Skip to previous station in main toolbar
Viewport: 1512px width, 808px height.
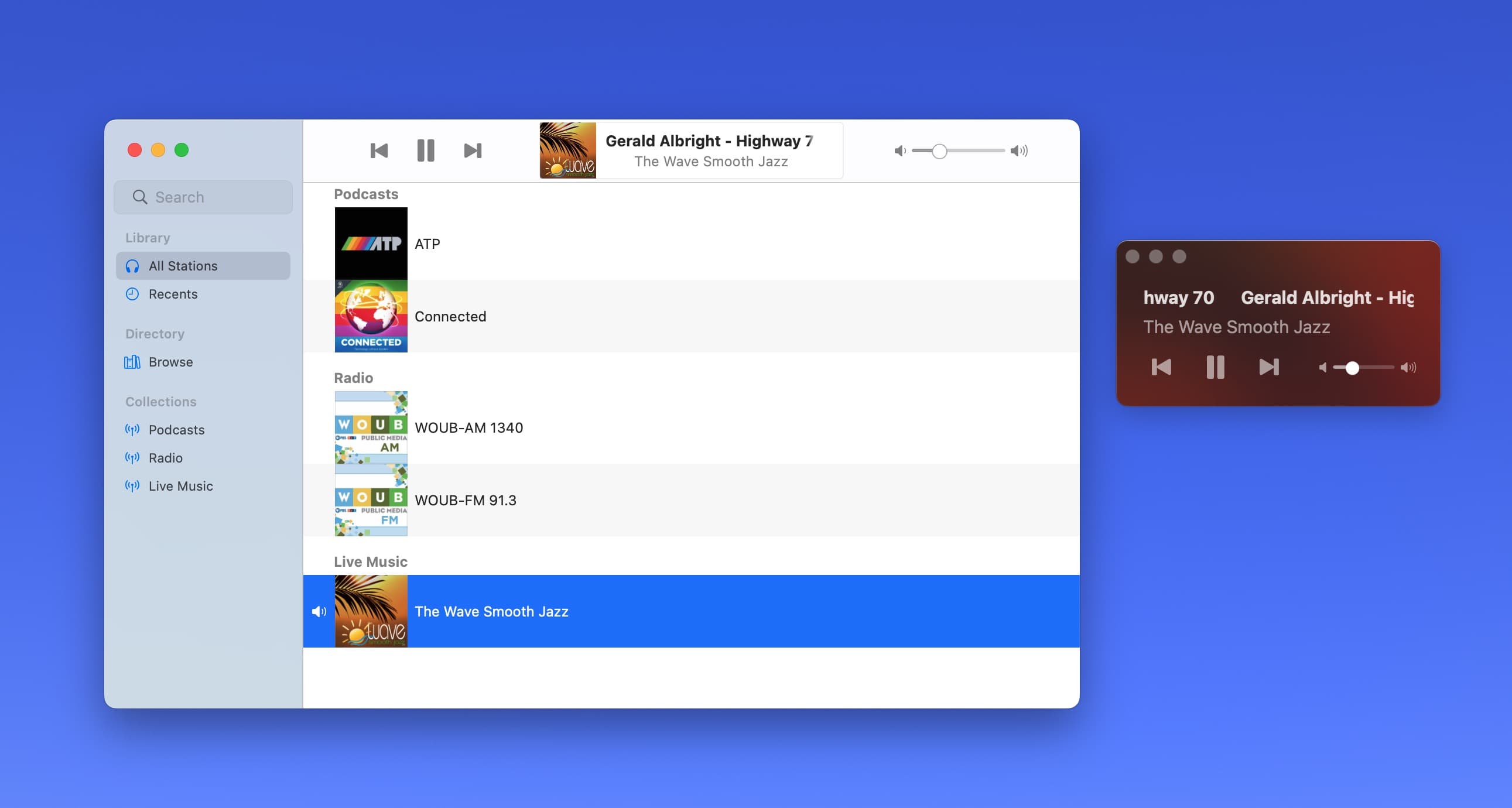pos(379,151)
